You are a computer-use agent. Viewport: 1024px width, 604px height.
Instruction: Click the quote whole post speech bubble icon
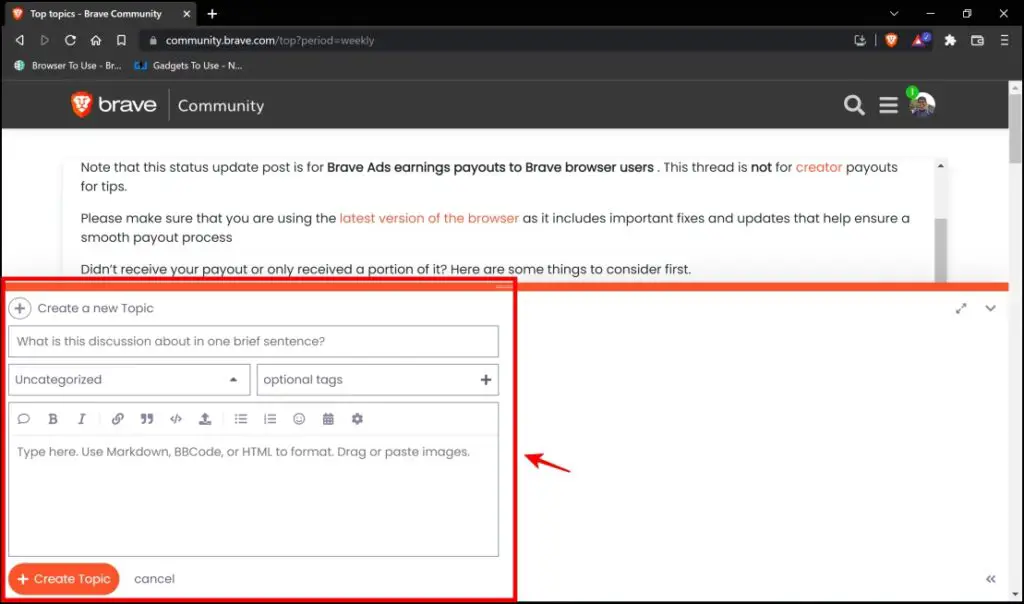point(24,419)
